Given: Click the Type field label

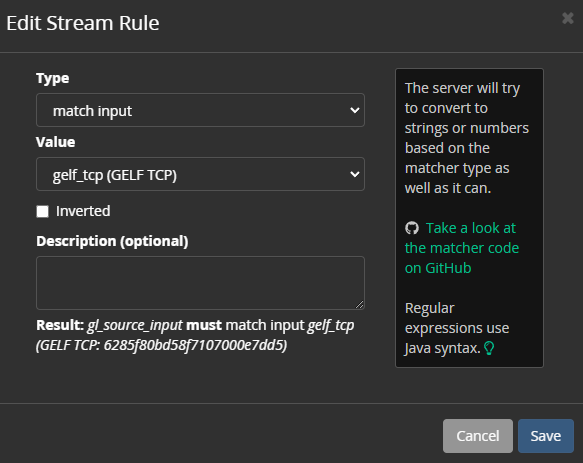Looking at the screenshot, I should (52, 78).
